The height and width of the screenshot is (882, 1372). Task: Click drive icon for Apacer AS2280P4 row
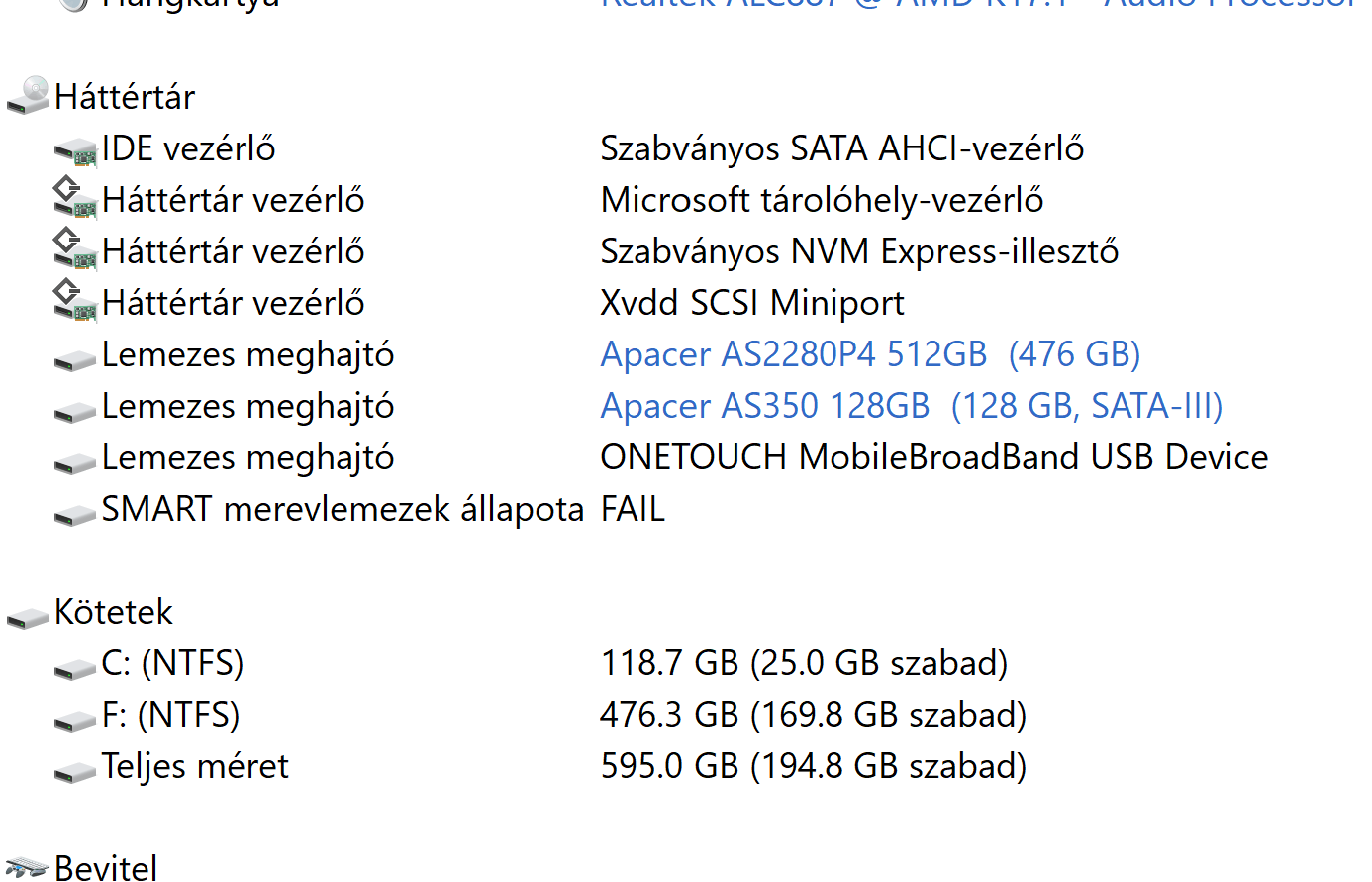tap(75, 358)
